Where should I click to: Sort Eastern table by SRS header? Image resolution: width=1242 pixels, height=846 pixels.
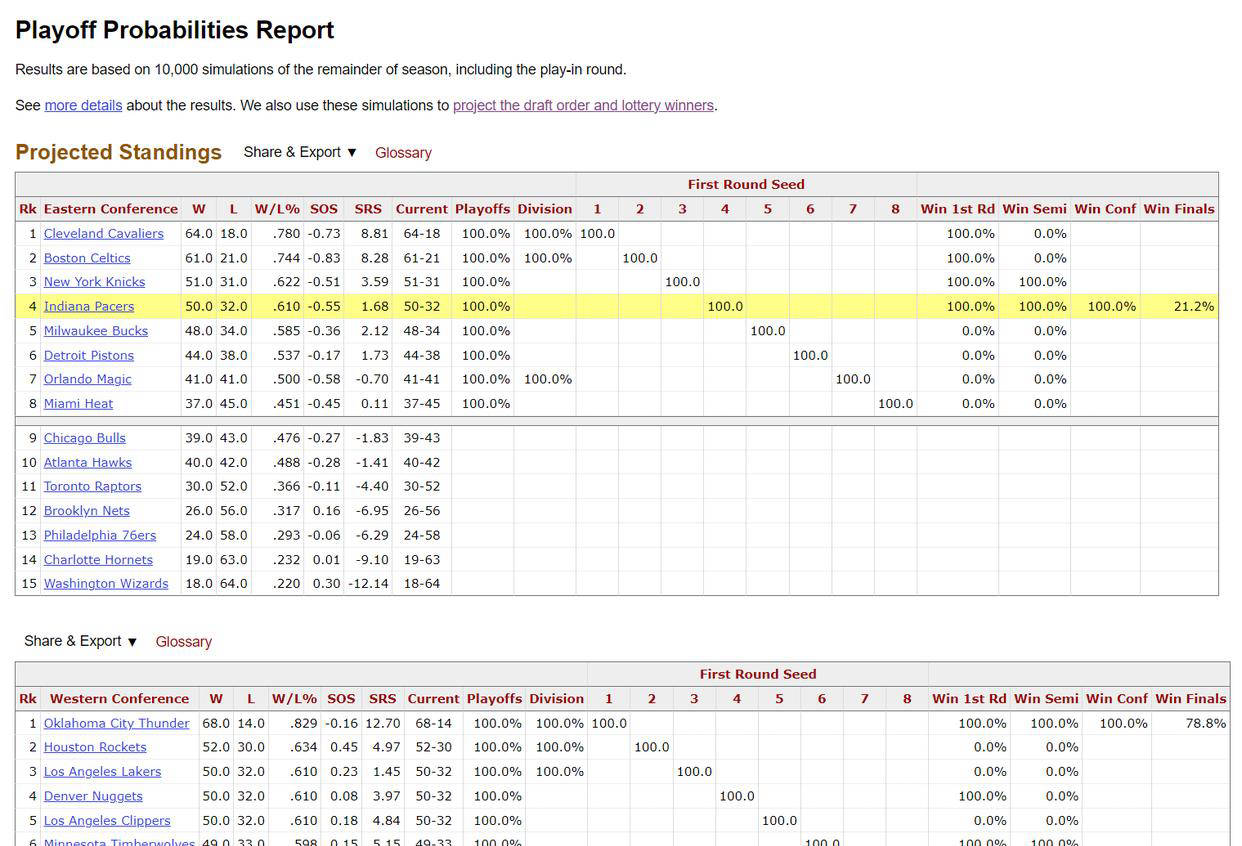[x=368, y=209]
